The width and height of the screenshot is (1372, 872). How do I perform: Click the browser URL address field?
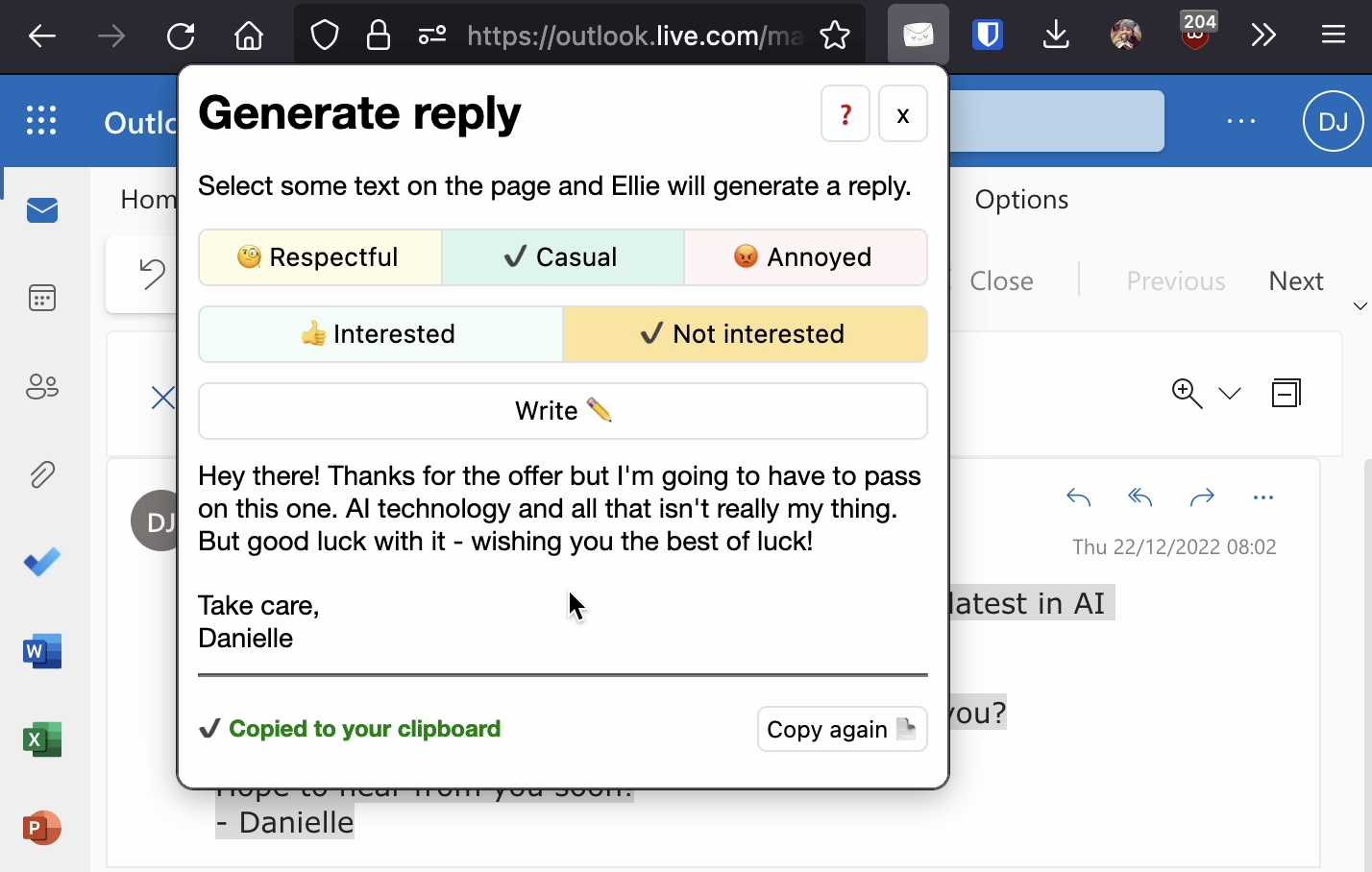point(634,36)
